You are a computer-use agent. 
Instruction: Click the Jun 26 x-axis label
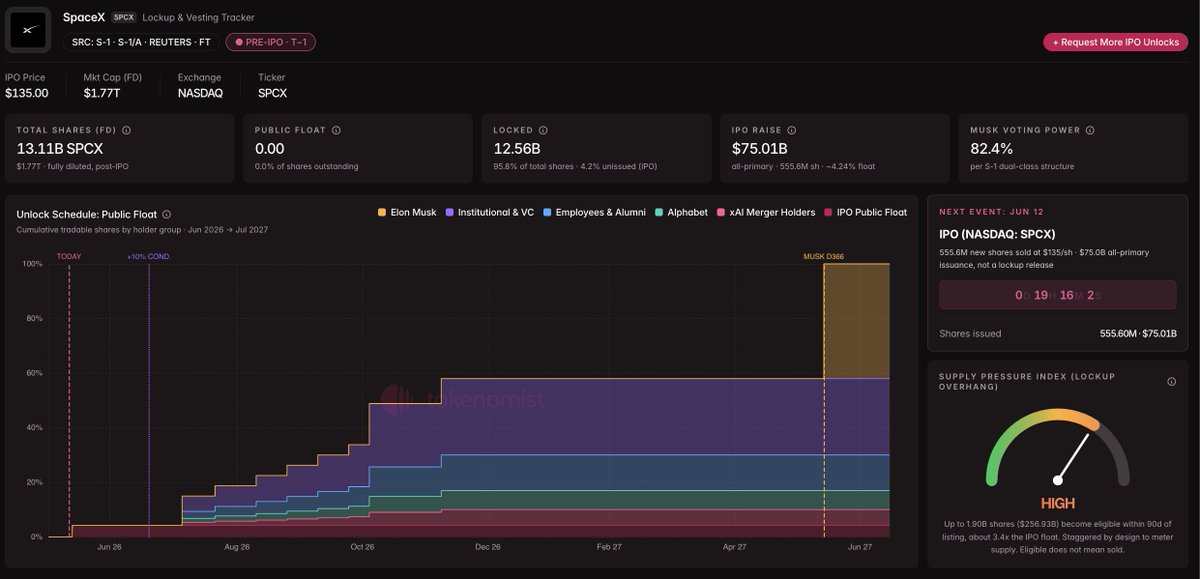point(110,547)
